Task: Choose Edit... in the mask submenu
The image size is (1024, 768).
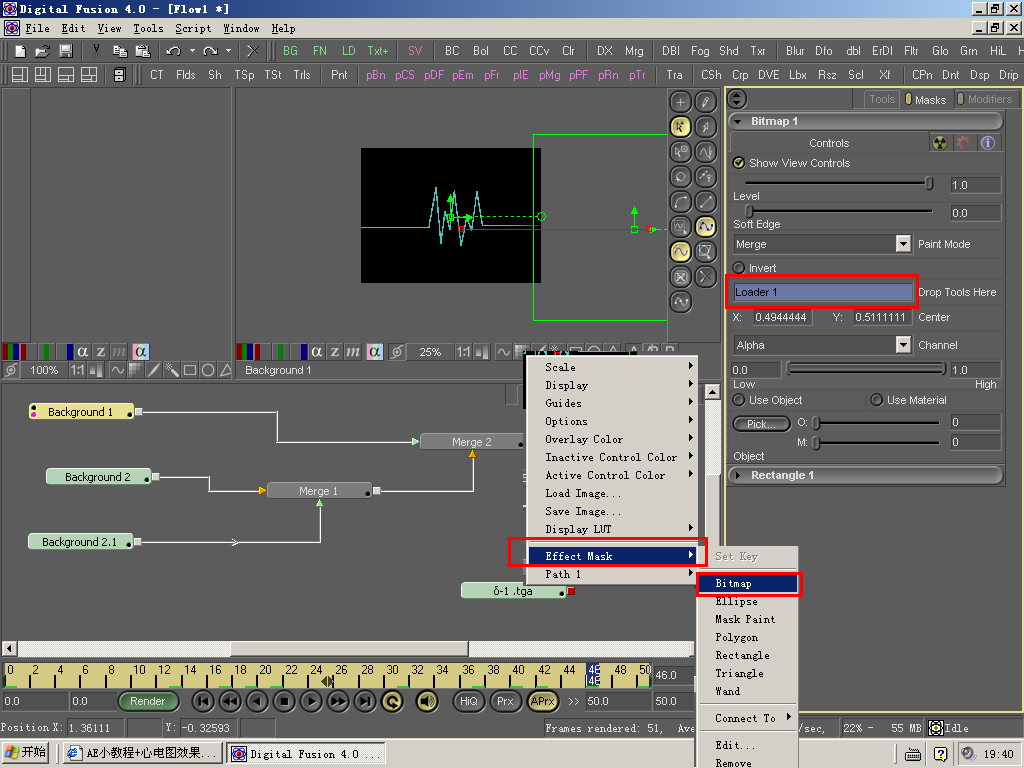Action: coord(748,745)
